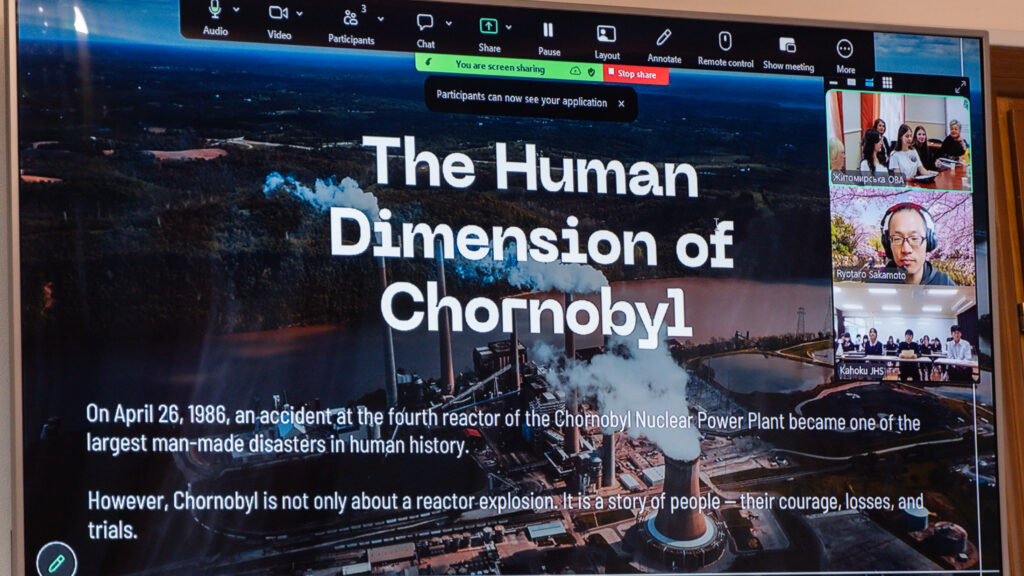Dismiss the 'Participants can now see' notification
Screen dimensions: 1024x576
click(620, 103)
